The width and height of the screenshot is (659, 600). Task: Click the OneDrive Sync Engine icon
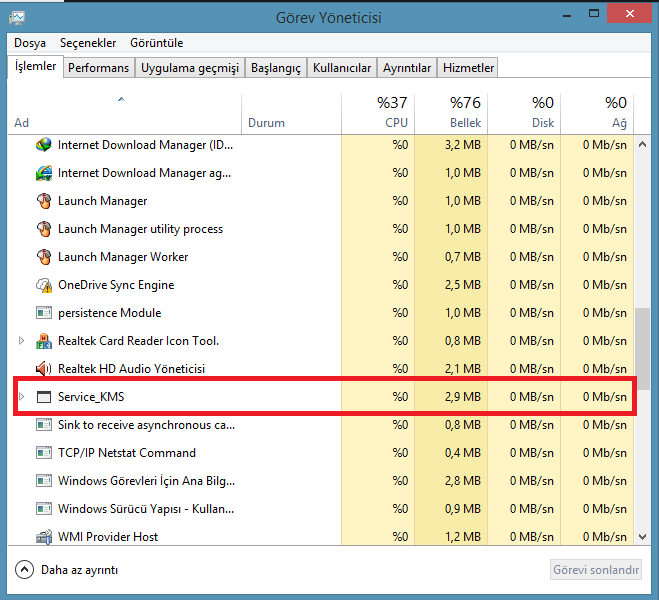point(43,285)
